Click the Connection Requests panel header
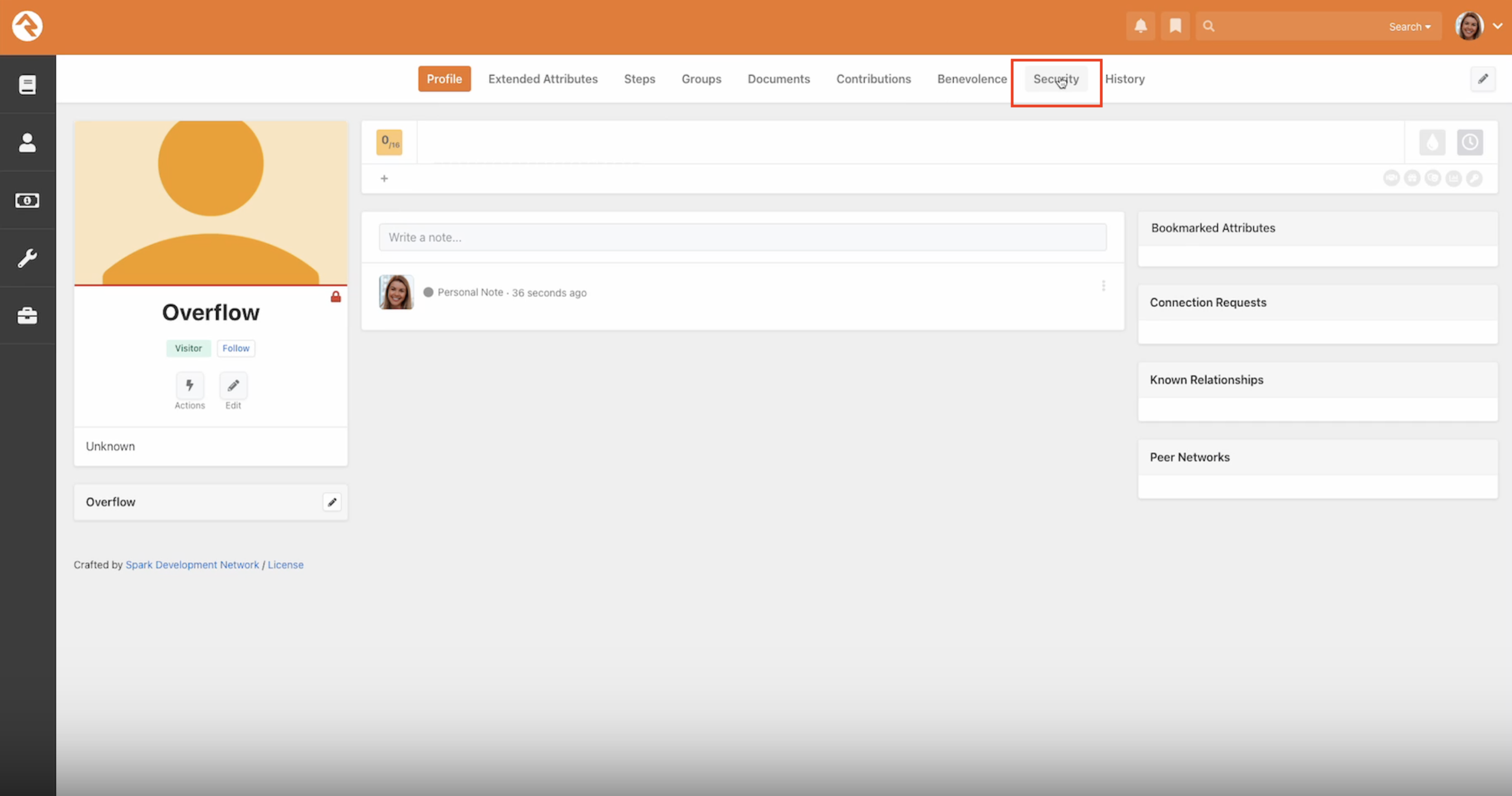Screen dimensions: 1512x796 [x=1317, y=302]
